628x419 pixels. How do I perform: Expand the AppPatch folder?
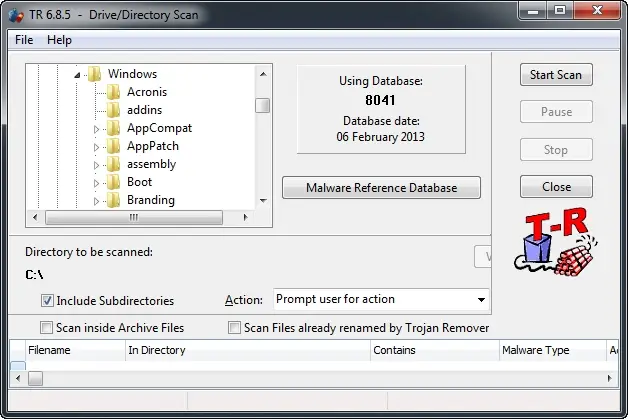point(96,147)
